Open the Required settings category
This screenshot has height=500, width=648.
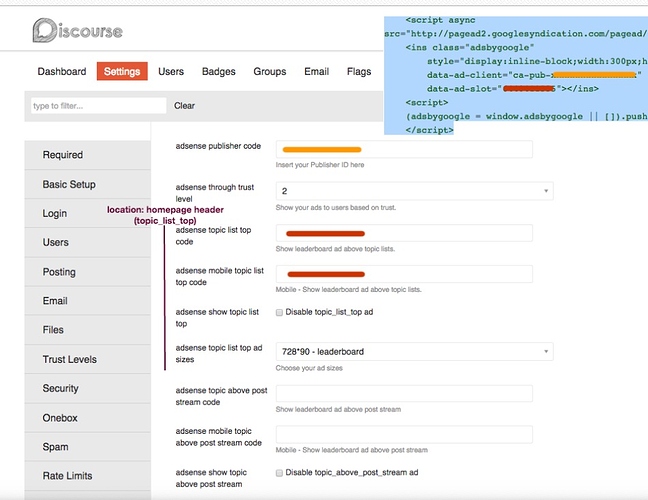[88, 155]
